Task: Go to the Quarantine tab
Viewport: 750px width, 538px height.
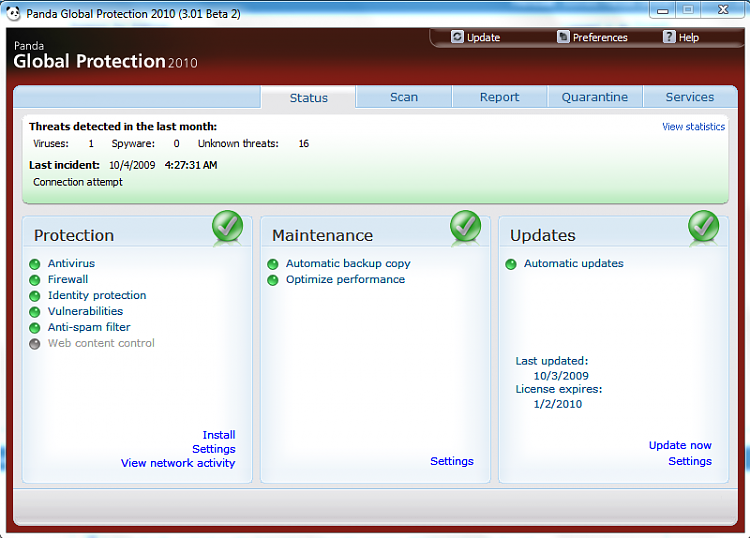Action: [x=595, y=97]
